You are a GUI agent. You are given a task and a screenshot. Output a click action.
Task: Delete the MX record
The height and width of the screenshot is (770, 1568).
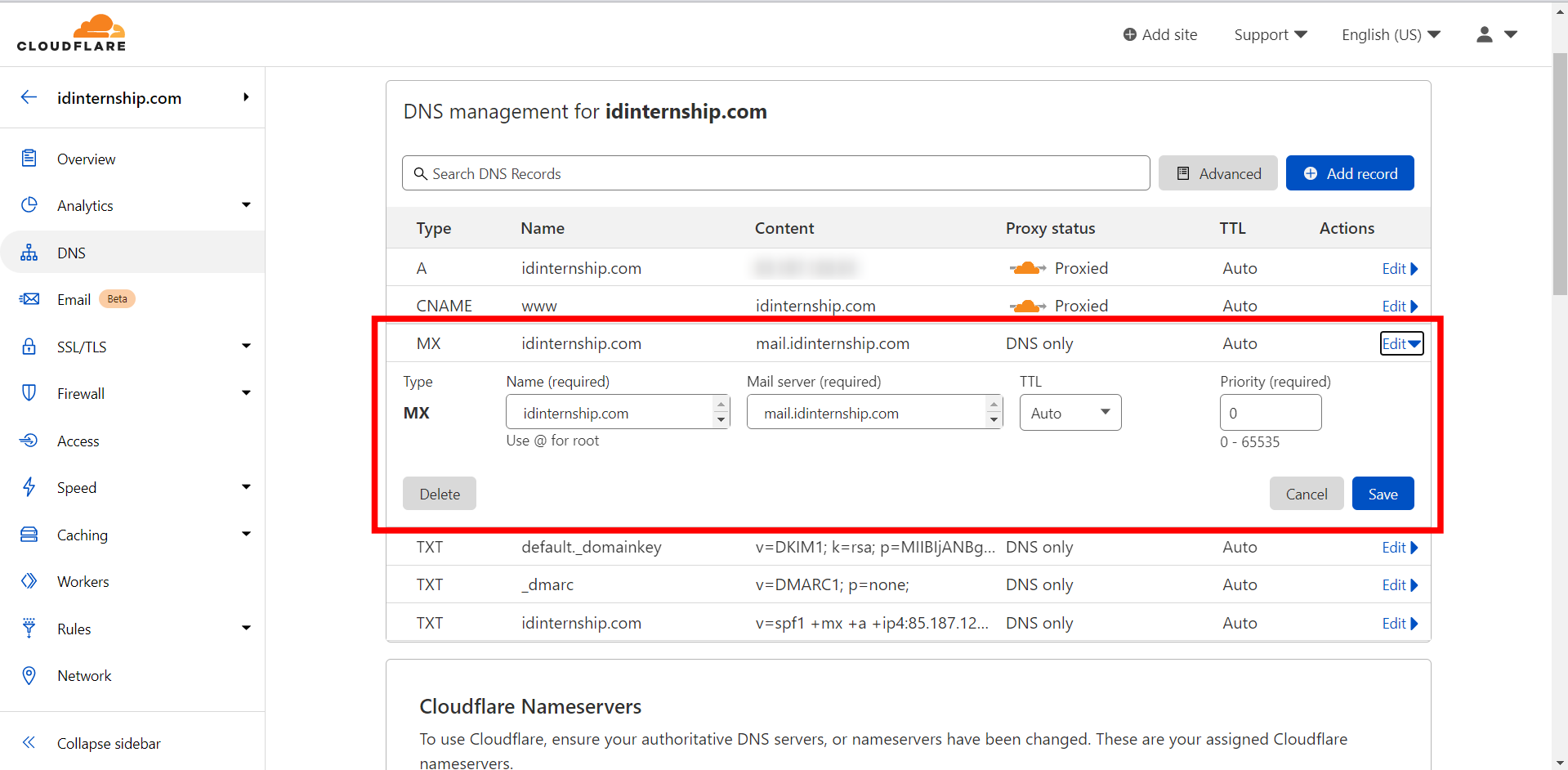(x=440, y=494)
